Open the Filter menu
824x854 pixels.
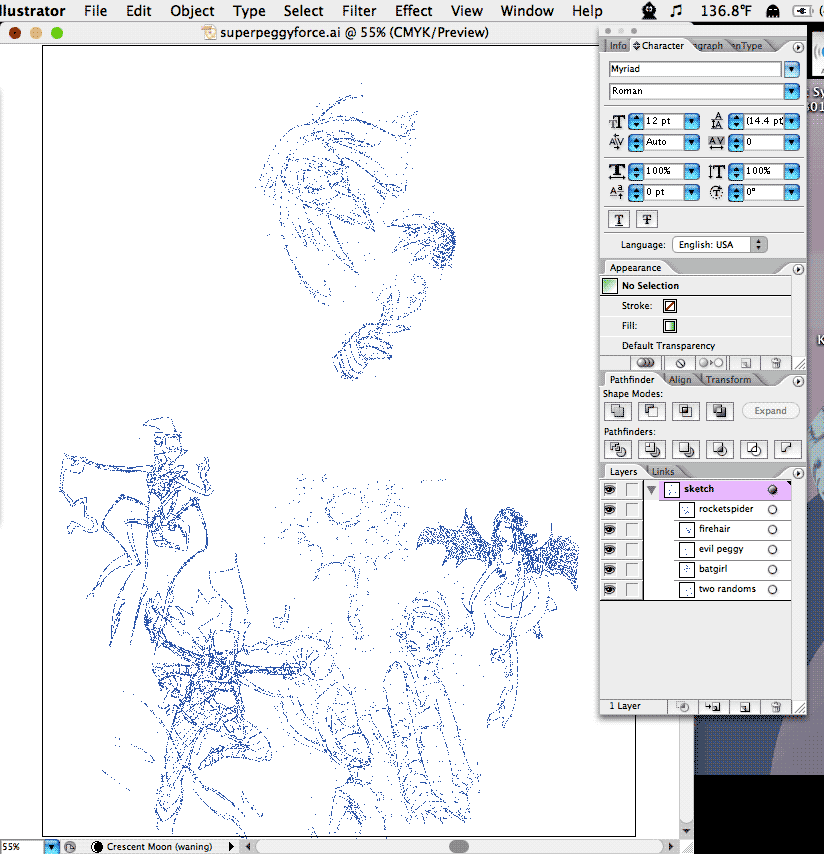coord(359,11)
